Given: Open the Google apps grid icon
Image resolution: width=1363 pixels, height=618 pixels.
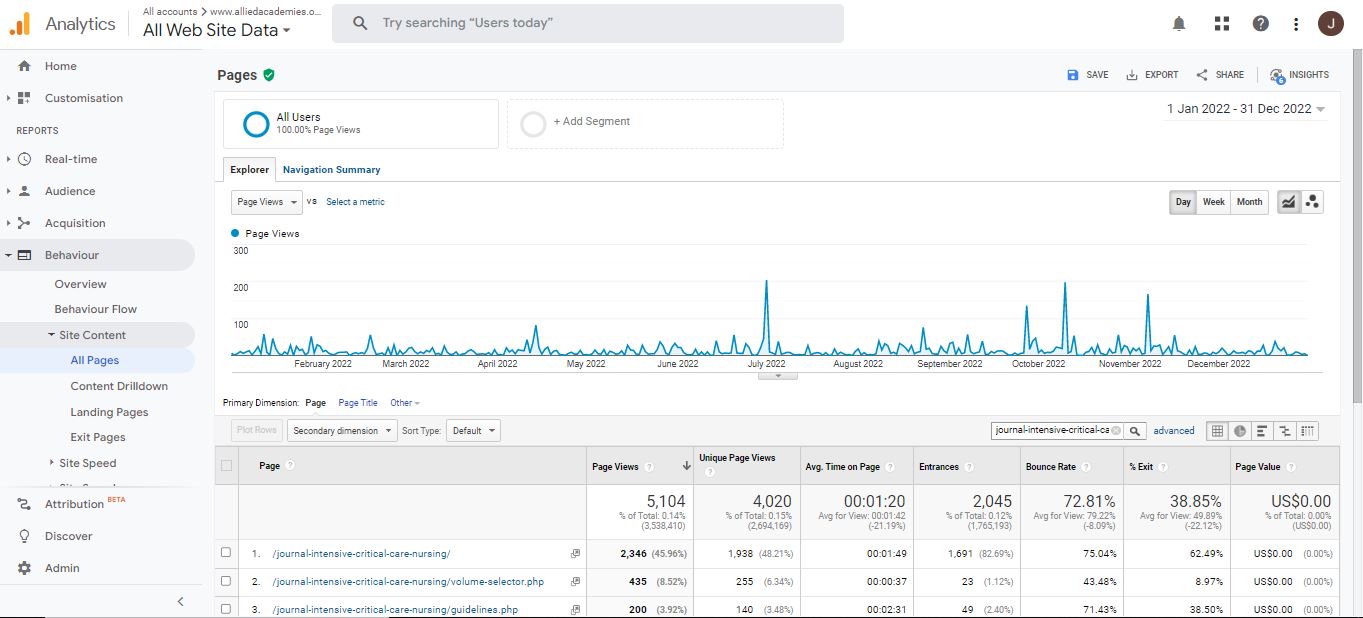Looking at the screenshot, I should (x=1221, y=24).
